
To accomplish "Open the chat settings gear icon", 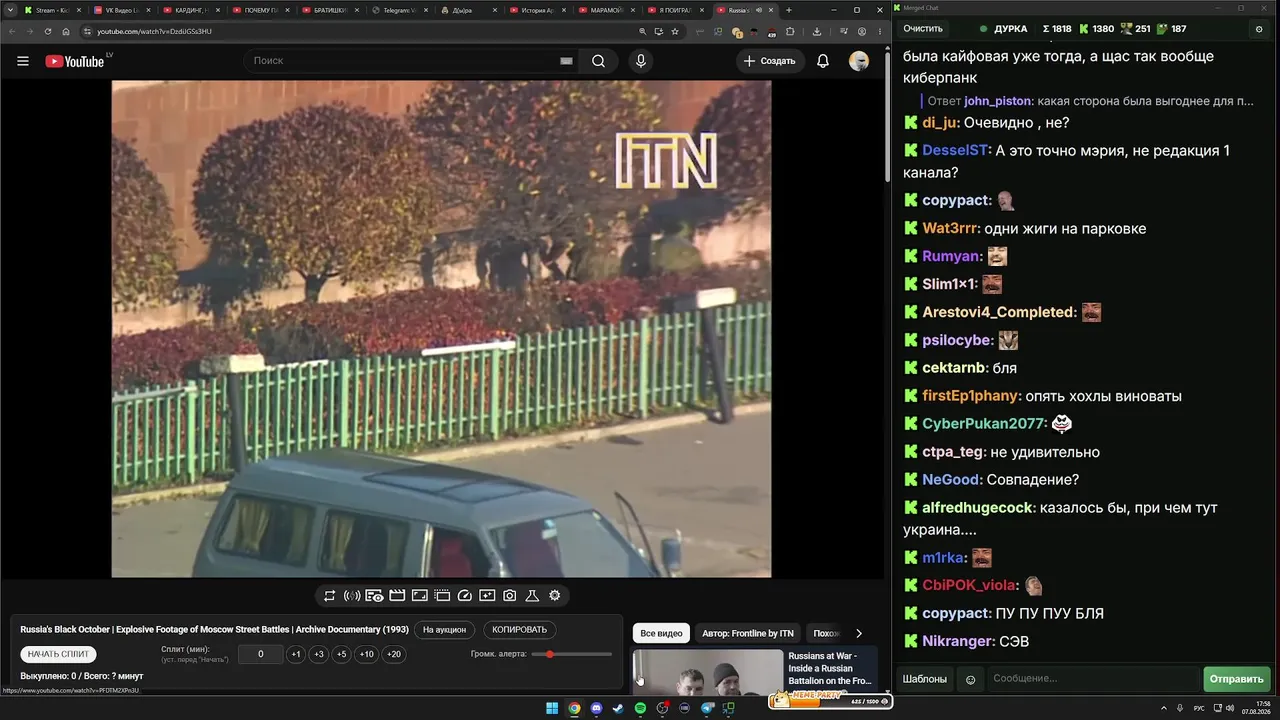I will [1259, 29].
